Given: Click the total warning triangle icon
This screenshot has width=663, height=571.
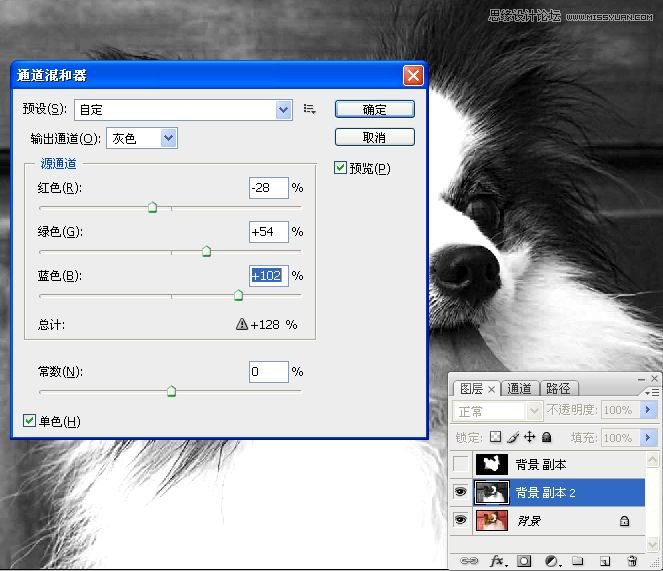Looking at the screenshot, I should point(241,324).
